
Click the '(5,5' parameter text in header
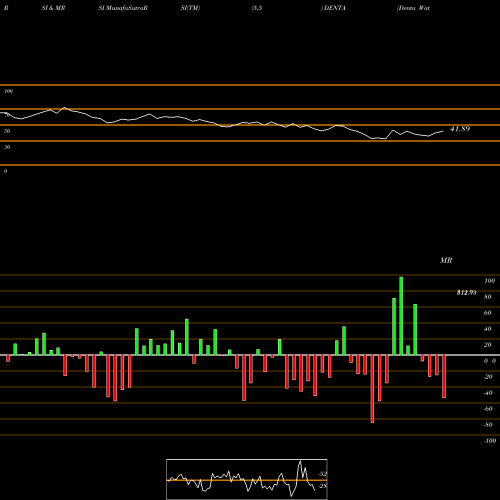(257, 8)
